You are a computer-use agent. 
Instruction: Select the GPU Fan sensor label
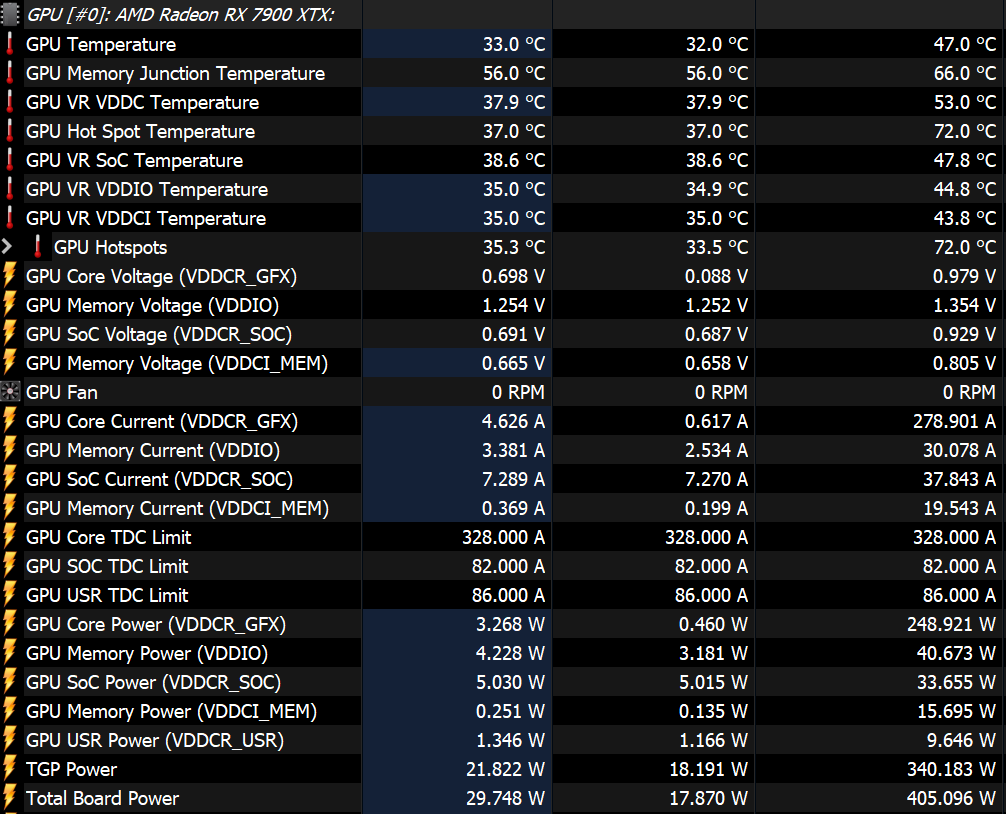tap(62, 392)
